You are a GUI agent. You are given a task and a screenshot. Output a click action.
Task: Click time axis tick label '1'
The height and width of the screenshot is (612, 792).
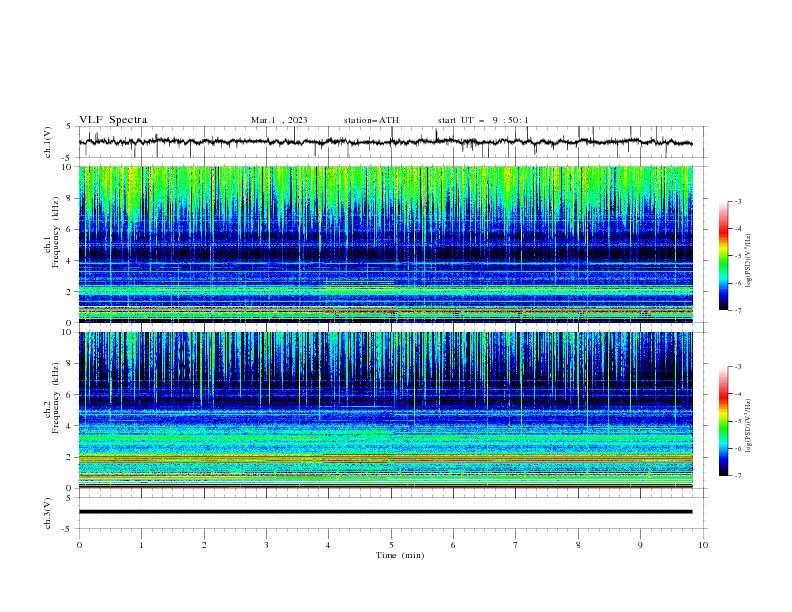point(141,545)
